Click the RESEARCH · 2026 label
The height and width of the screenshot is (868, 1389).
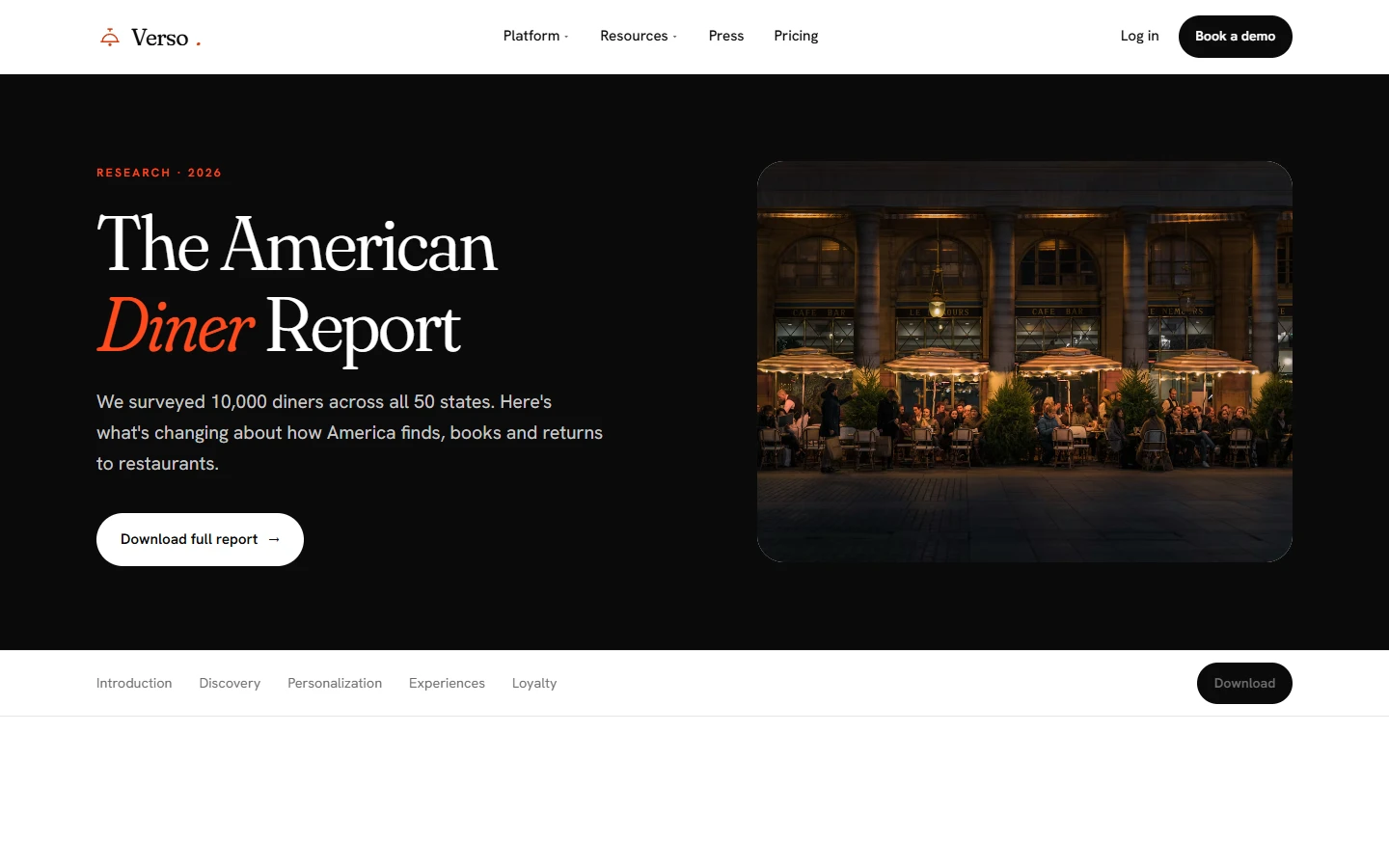(x=159, y=173)
